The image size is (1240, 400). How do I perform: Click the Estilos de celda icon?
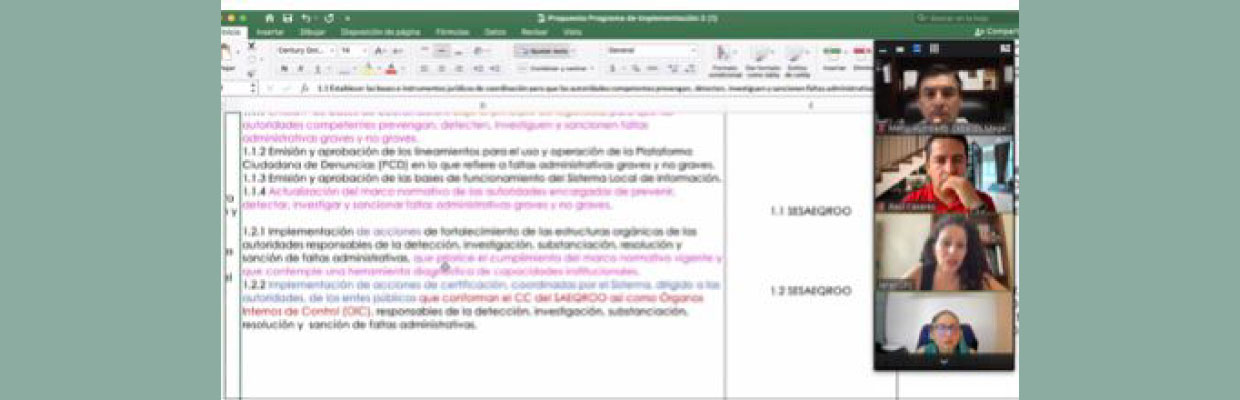[797, 59]
